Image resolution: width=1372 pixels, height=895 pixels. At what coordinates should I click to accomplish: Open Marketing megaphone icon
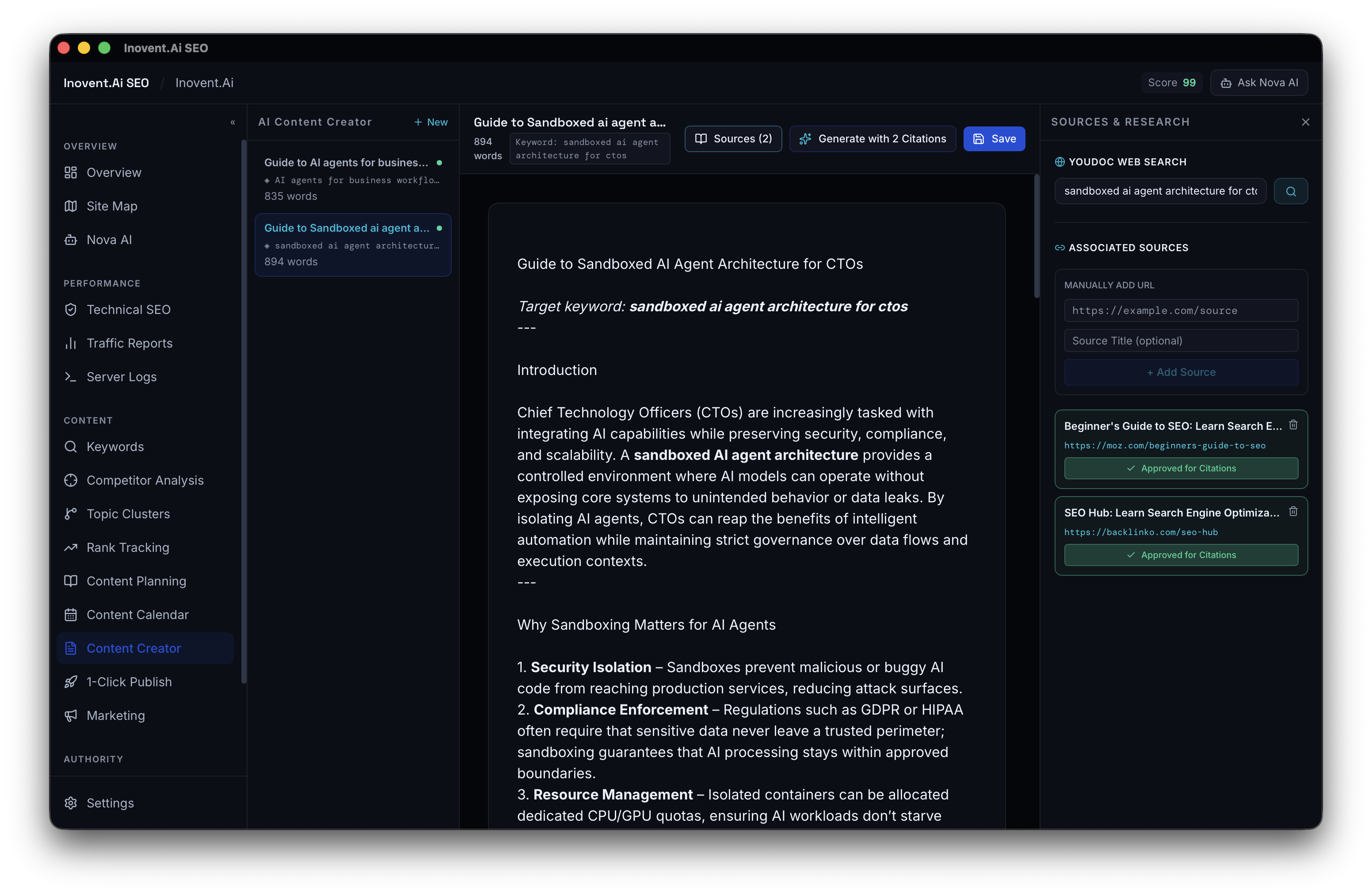pyautogui.click(x=70, y=715)
